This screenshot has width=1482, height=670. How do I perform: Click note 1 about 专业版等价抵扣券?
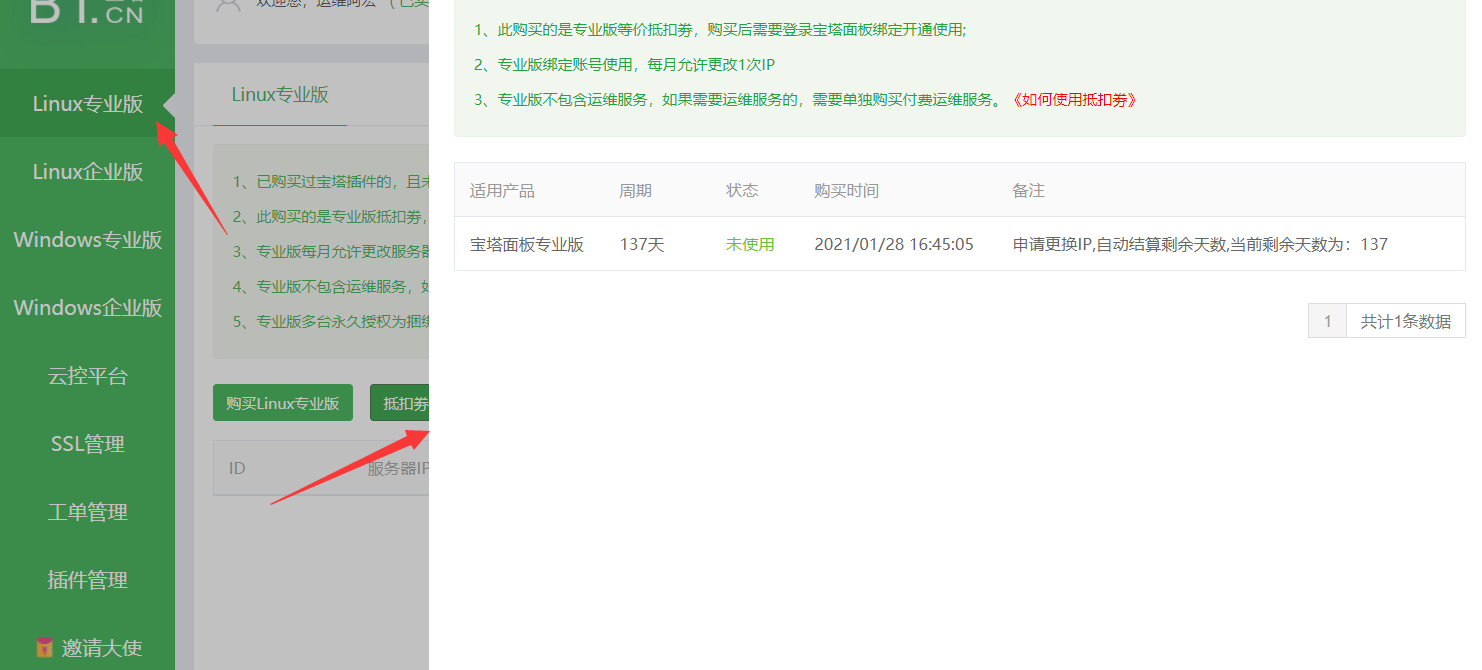tap(720, 30)
